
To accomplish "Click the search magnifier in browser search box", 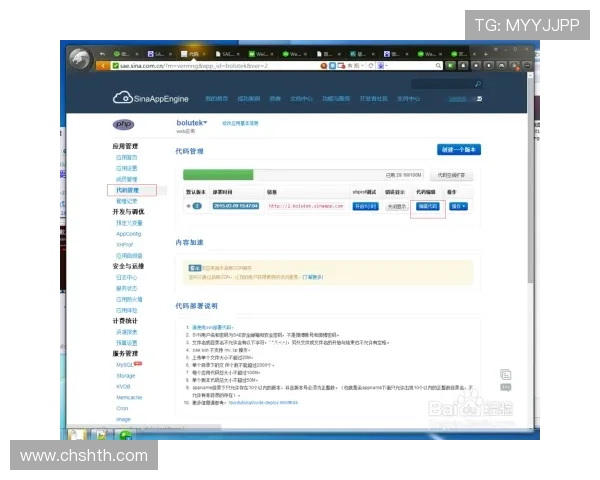I will [438, 66].
